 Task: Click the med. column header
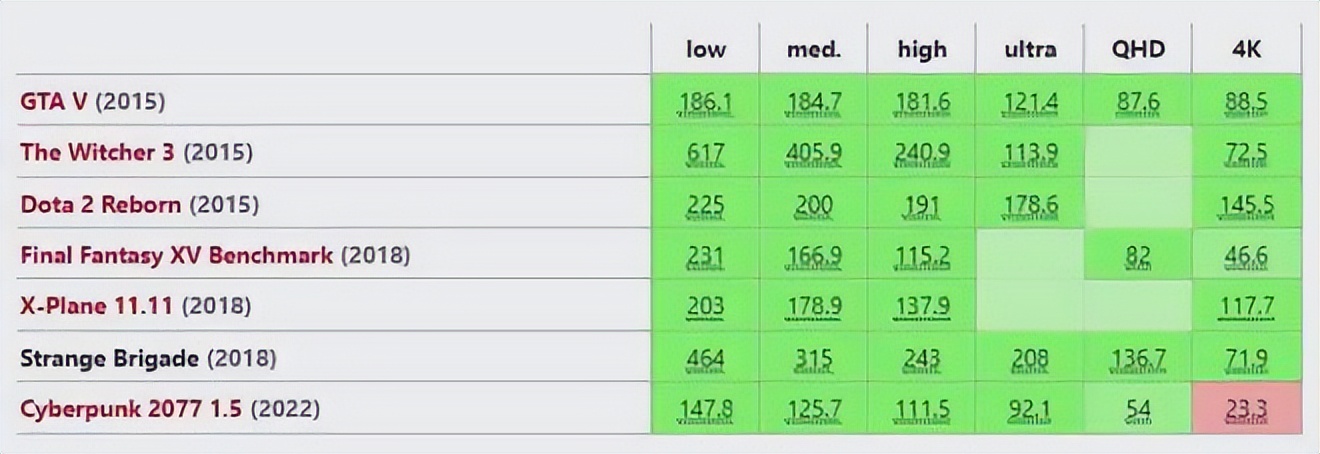point(814,50)
